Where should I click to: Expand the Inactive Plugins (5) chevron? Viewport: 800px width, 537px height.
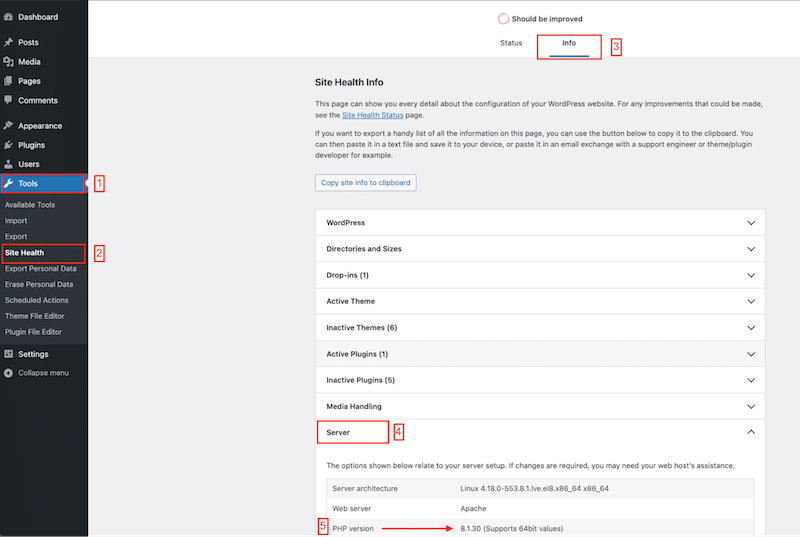pyautogui.click(x=751, y=380)
